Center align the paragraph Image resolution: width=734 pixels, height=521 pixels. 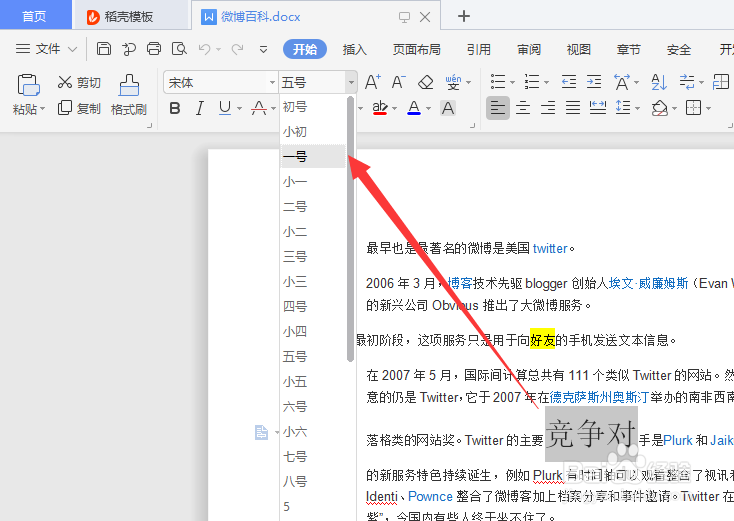click(523, 108)
